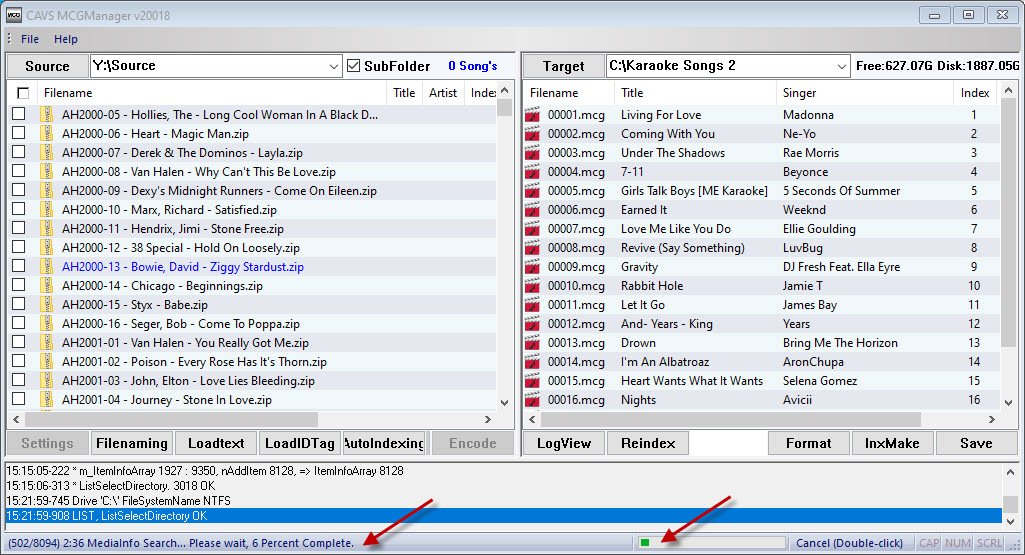Click the Save button
This screenshot has height=555, width=1025.
coord(976,443)
